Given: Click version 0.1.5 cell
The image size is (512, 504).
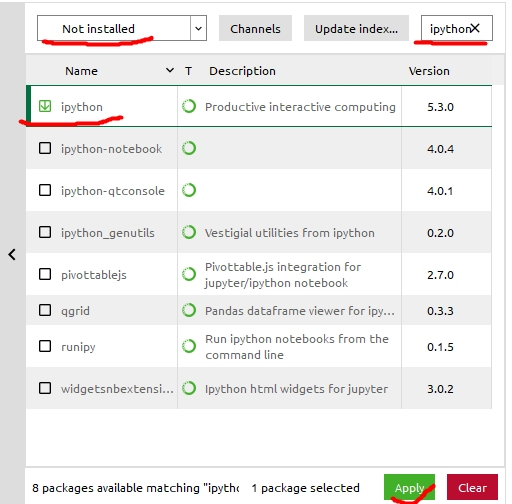Looking at the screenshot, I should click(x=440, y=347).
